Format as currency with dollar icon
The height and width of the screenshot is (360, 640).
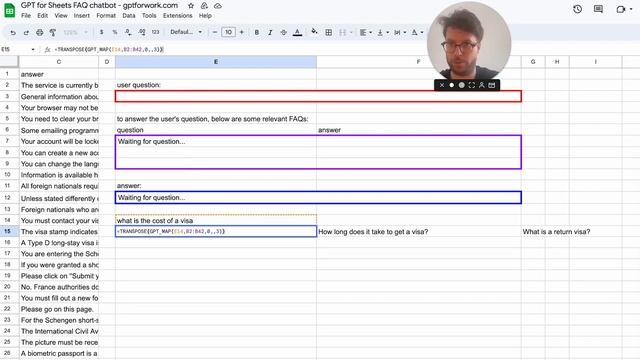tap(101, 32)
